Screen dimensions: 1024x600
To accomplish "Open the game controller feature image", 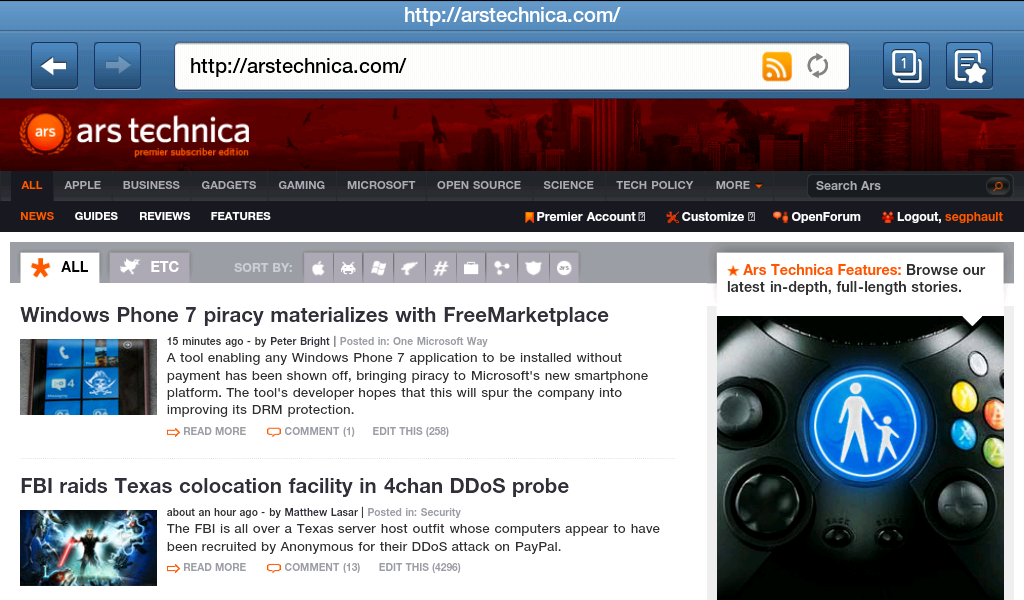I will coord(860,458).
